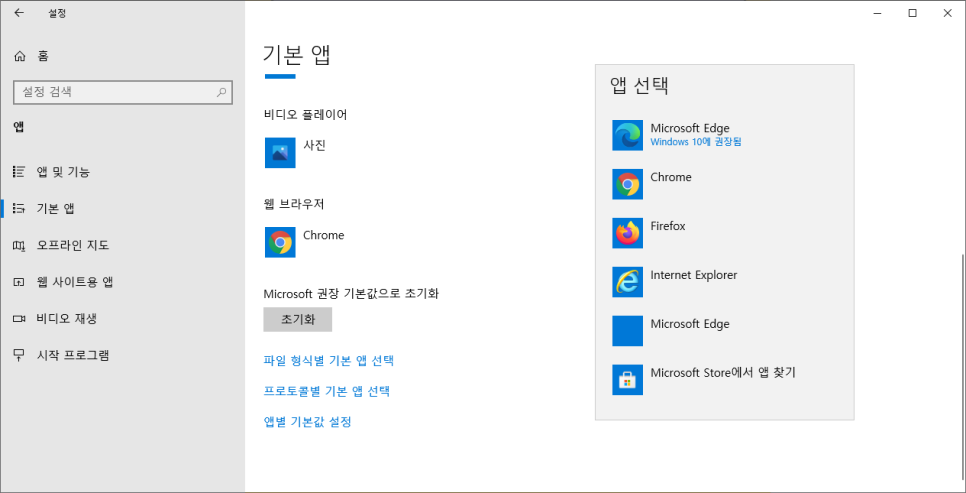Screen dimensions: 966x493
Task: Open the home (홈) icon
Action: pos(20,57)
